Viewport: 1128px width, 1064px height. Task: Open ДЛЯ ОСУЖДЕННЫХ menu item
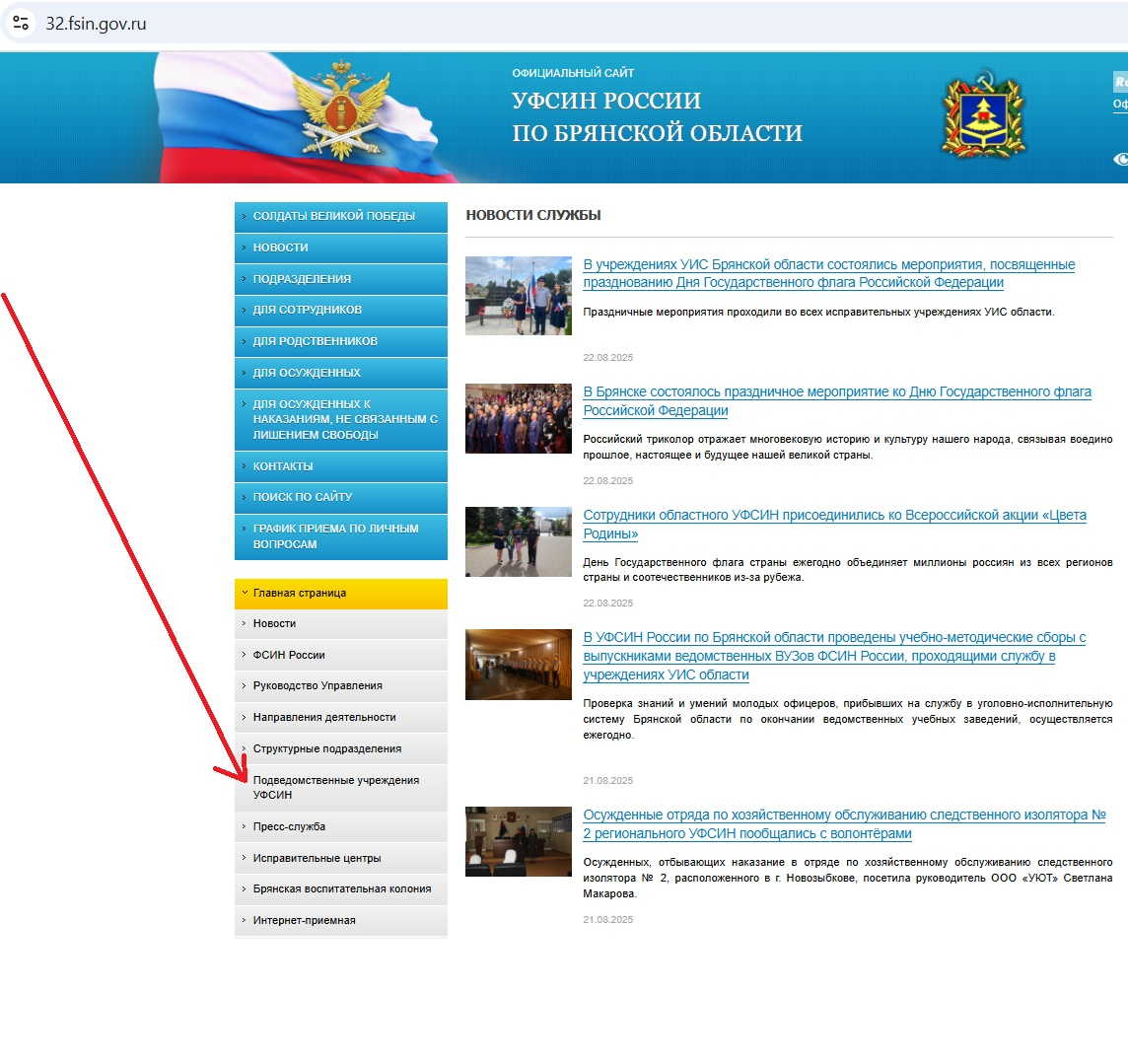click(x=341, y=373)
